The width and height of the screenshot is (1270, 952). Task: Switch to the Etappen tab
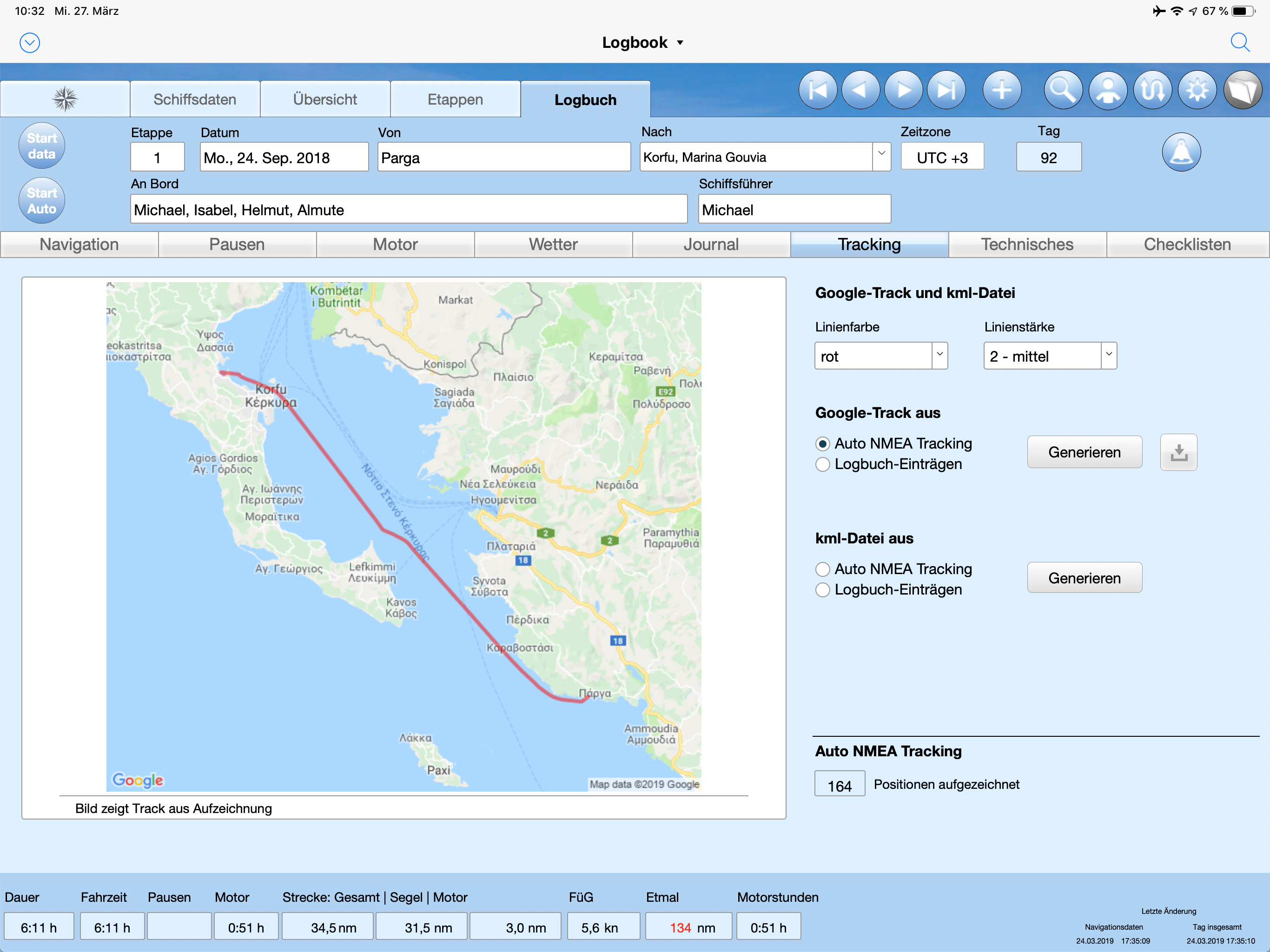click(x=455, y=99)
